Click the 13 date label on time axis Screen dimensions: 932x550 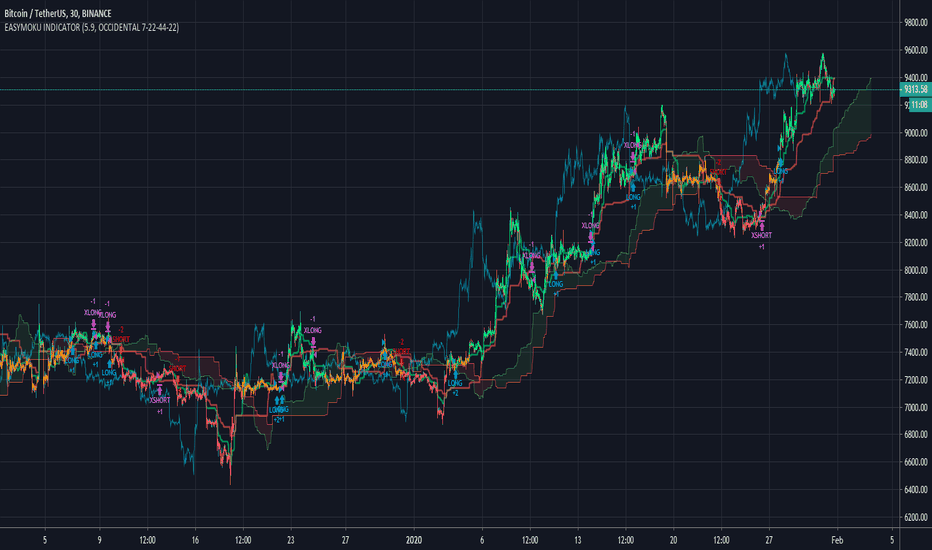click(x=578, y=540)
